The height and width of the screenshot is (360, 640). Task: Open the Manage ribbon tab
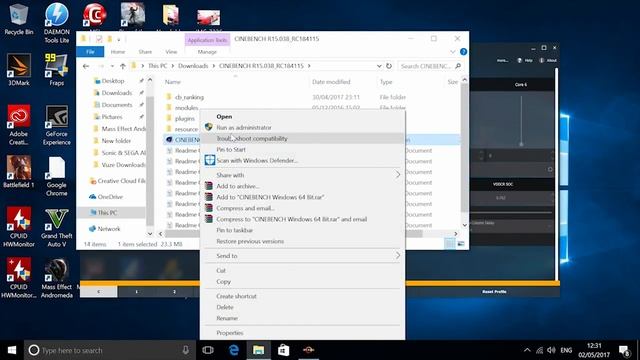(207, 52)
